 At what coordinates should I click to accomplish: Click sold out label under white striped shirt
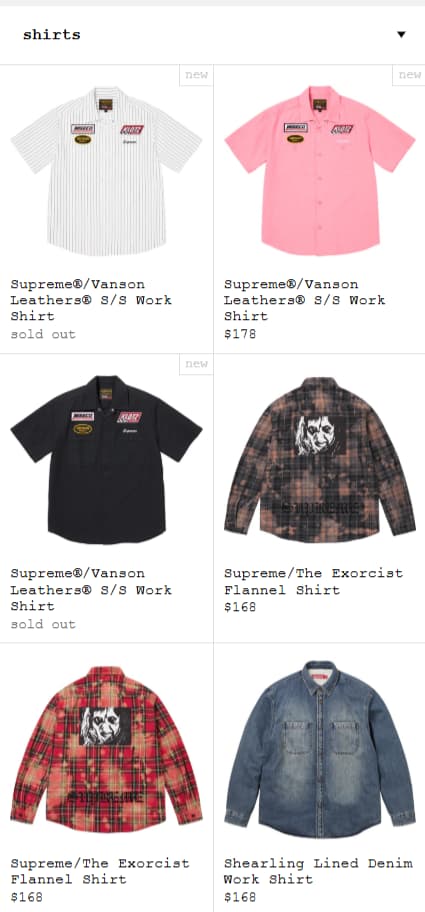pos(43,334)
